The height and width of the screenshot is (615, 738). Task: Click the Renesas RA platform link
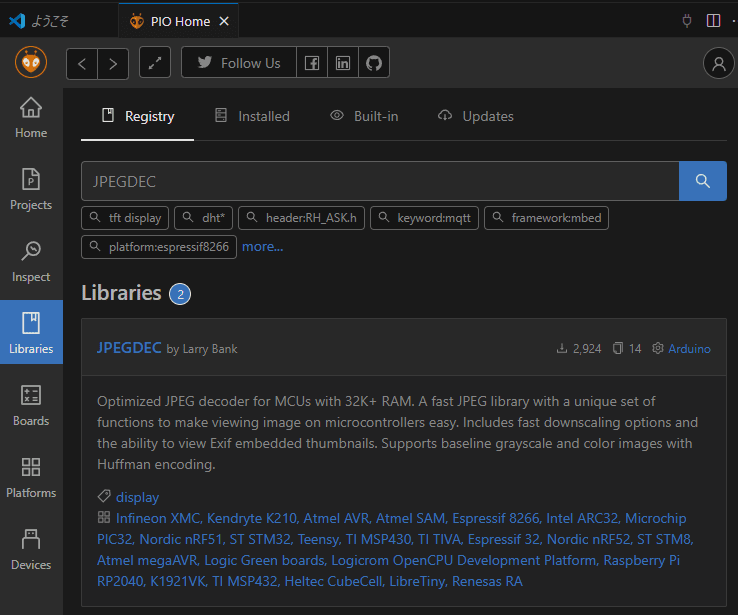pyautogui.click(x=487, y=581)
